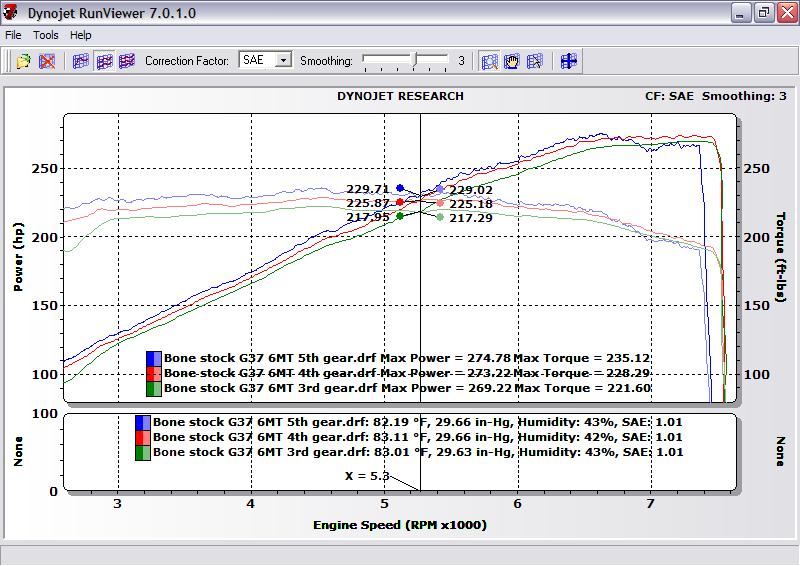This screenshot has height=566, width=800.
Task: Click the 225.18 torque readout value
Action: pos(471,204)
